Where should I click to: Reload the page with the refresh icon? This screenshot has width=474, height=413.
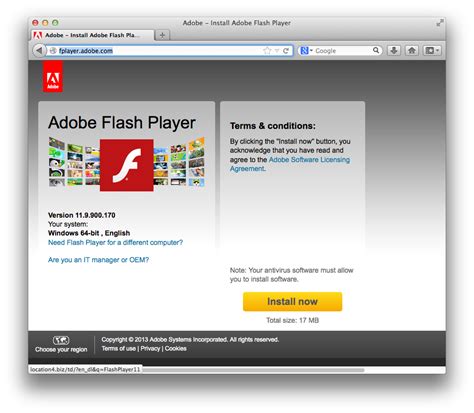[x=286, y=51]
